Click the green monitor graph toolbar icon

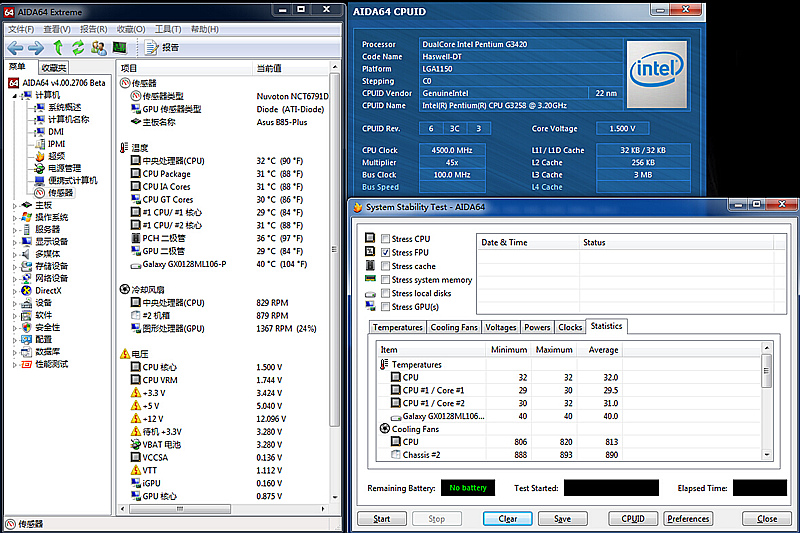click(x=119, y=47)
